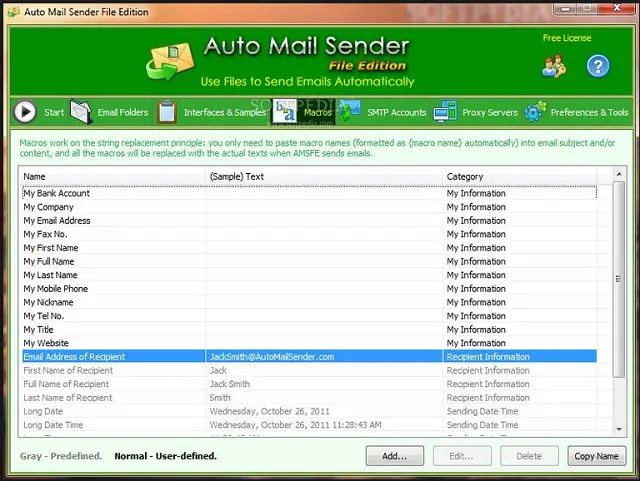Click the Free License link
640x481 pixels.
567,38
